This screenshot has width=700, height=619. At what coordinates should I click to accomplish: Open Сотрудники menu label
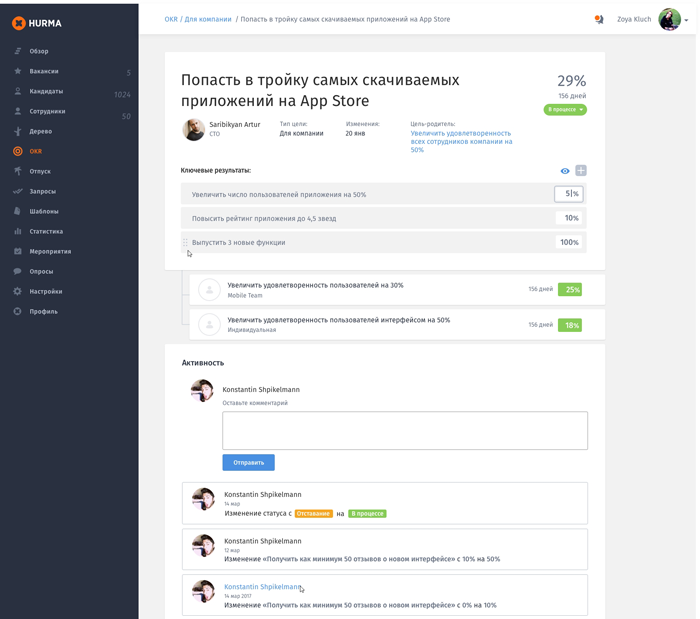[47, 112]
